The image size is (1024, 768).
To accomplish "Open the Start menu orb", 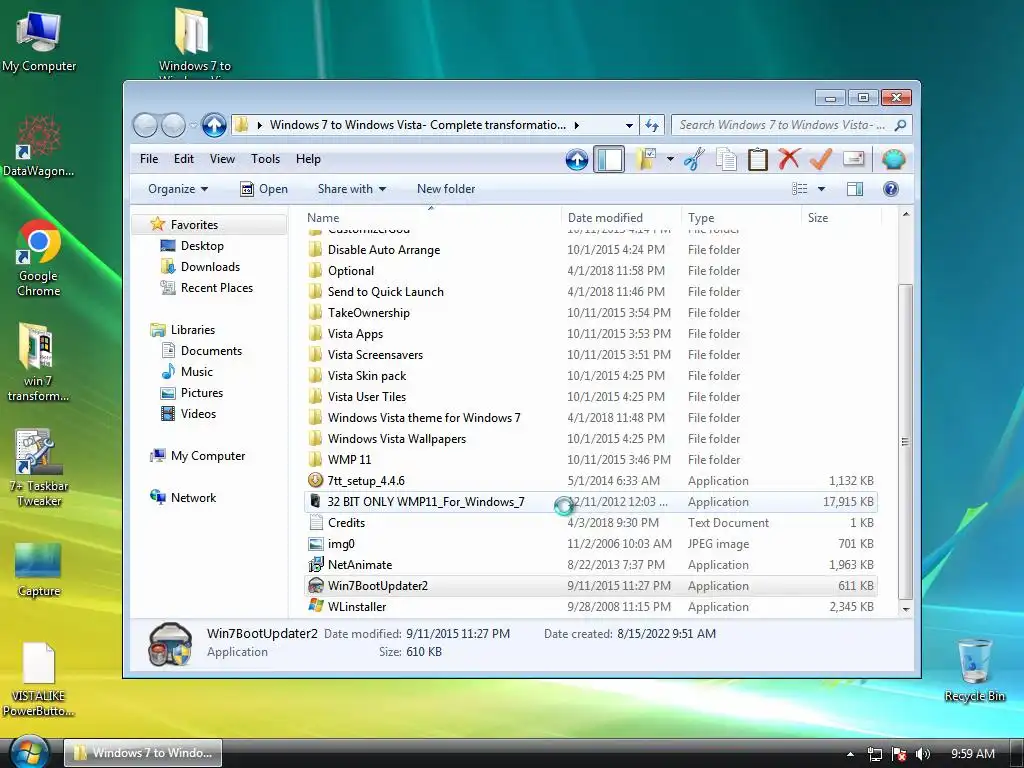I will (29, 752).
